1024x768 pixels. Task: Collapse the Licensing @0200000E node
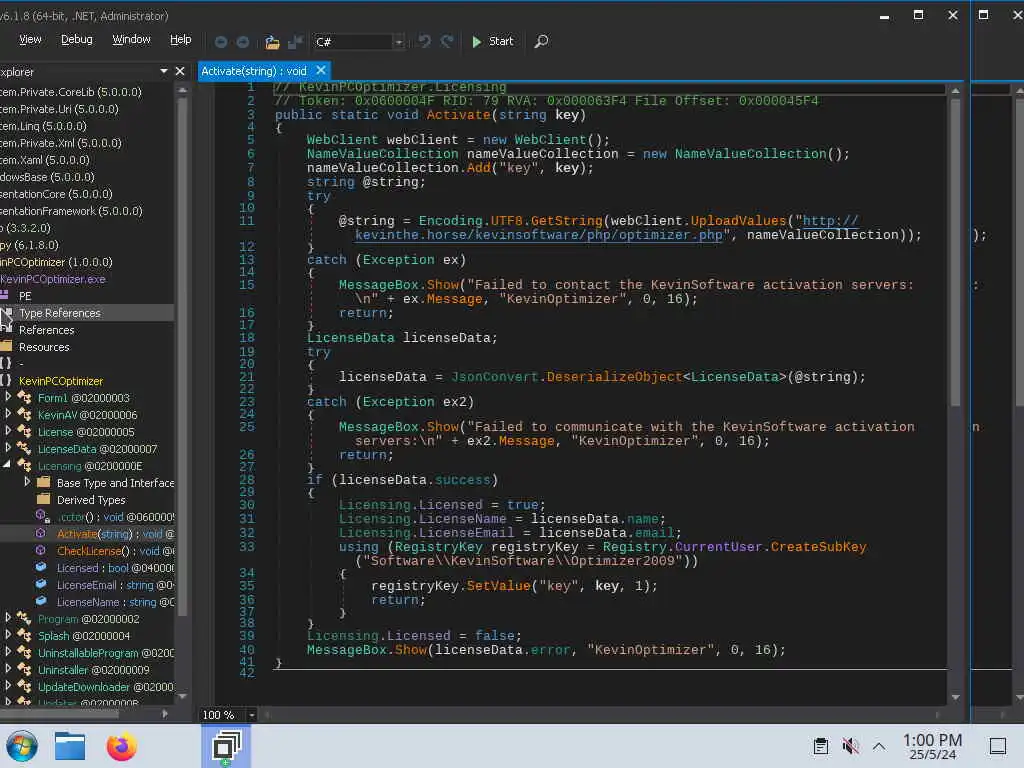point(7,464)
